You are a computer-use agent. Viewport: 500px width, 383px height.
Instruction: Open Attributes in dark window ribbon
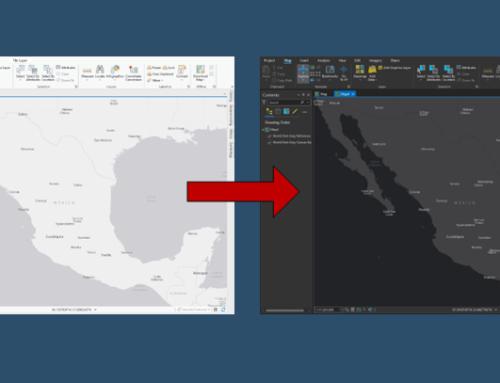[x=466, y=68]
